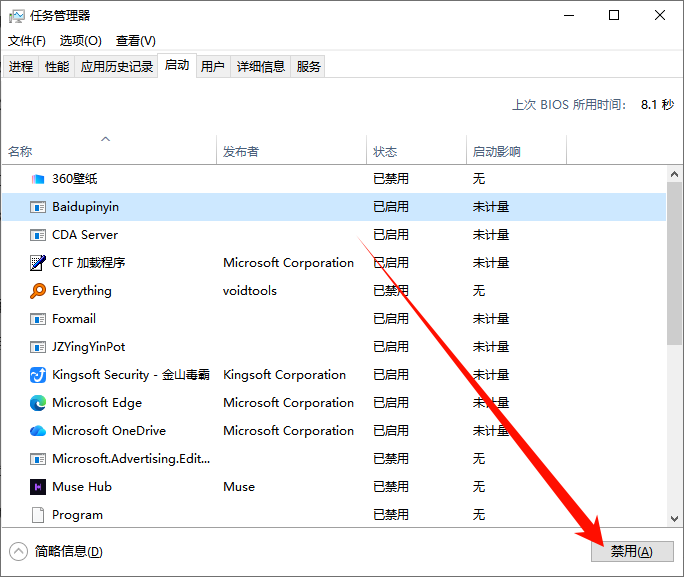The image size is (684, 577).
Task: Click the Microsoft OneDrive cloud icon
Action: [38, 431]
